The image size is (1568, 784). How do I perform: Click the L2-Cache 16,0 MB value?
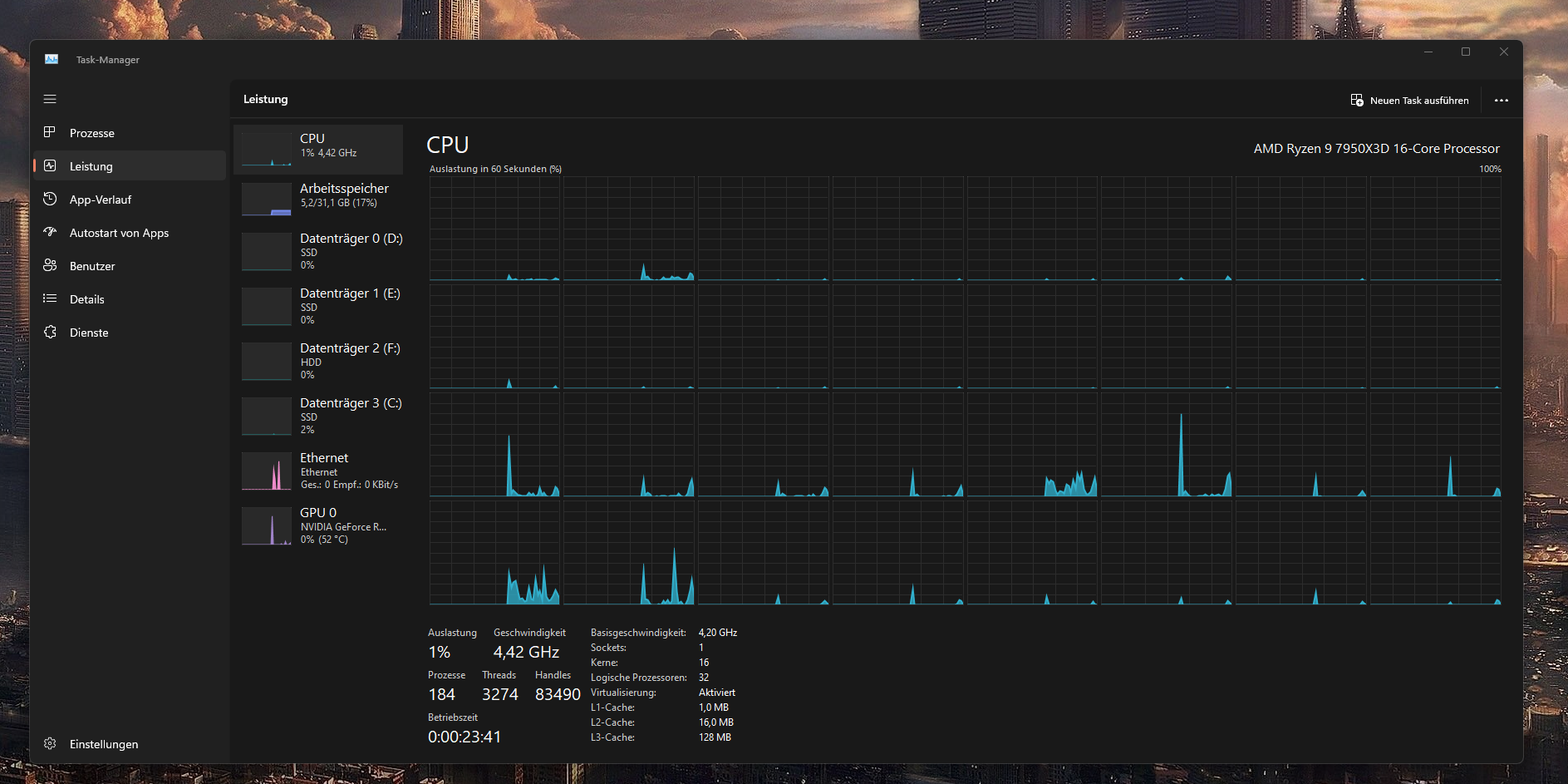716,722
